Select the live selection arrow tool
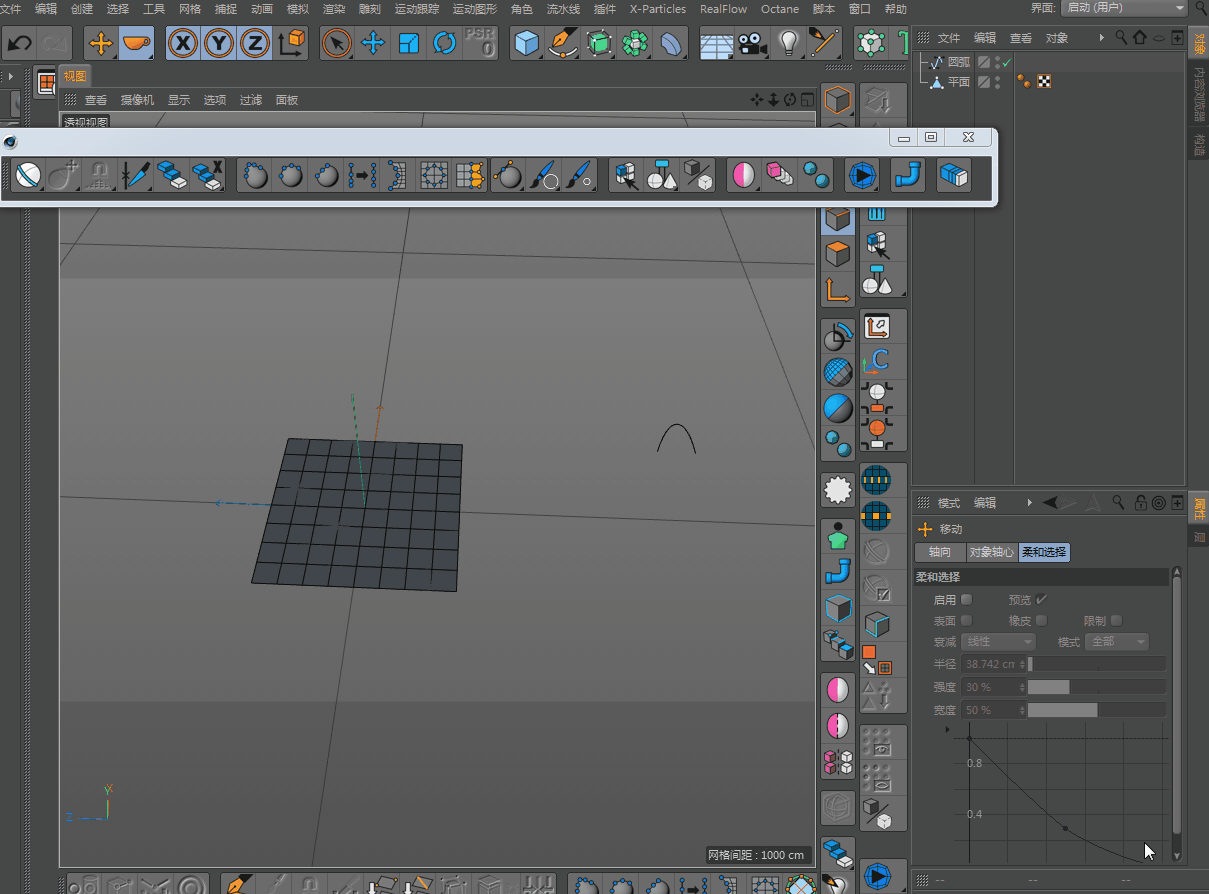This screenshot has height=894, width=1209. click(x=337, y=43)
